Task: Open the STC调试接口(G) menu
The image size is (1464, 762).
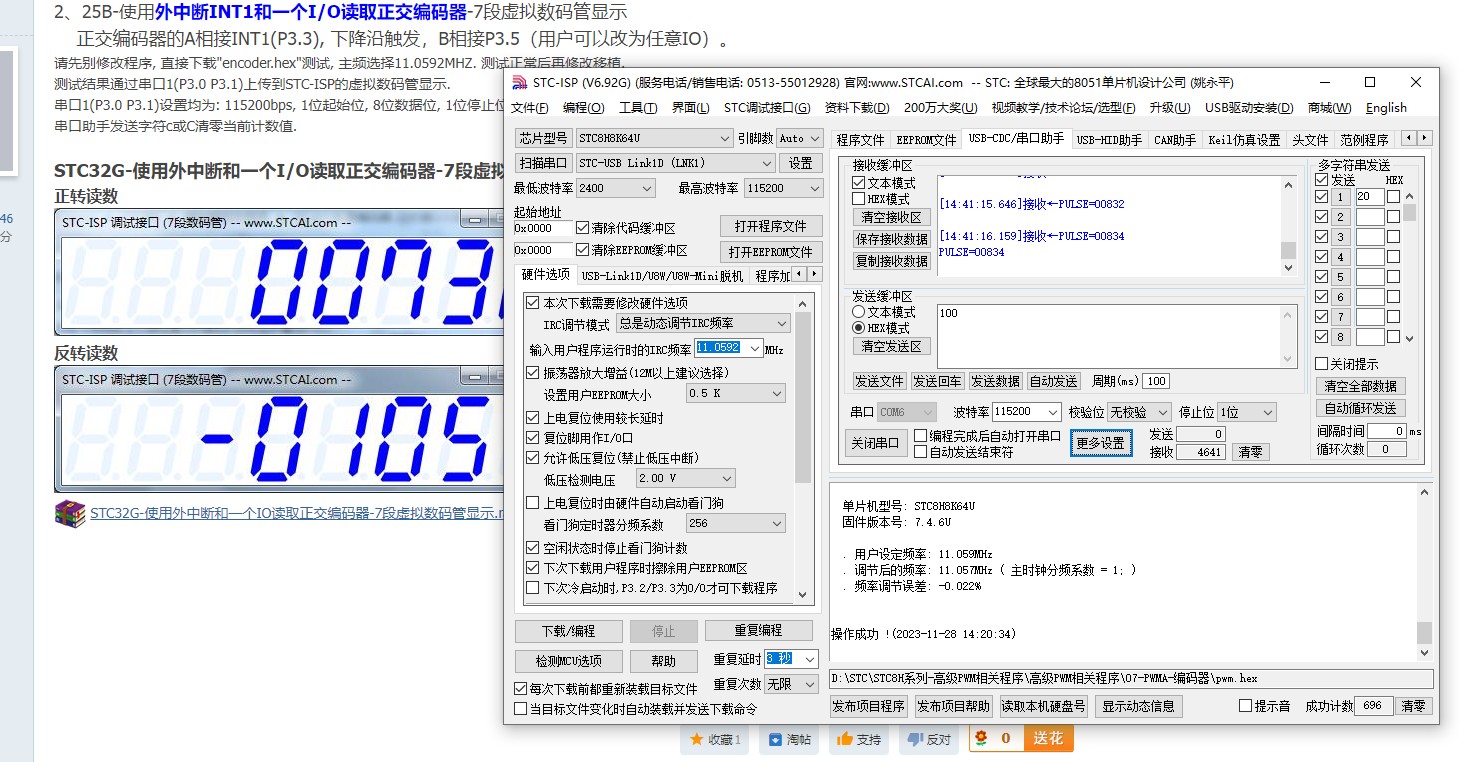Action: pyautogui.click(x=767, y=108)
